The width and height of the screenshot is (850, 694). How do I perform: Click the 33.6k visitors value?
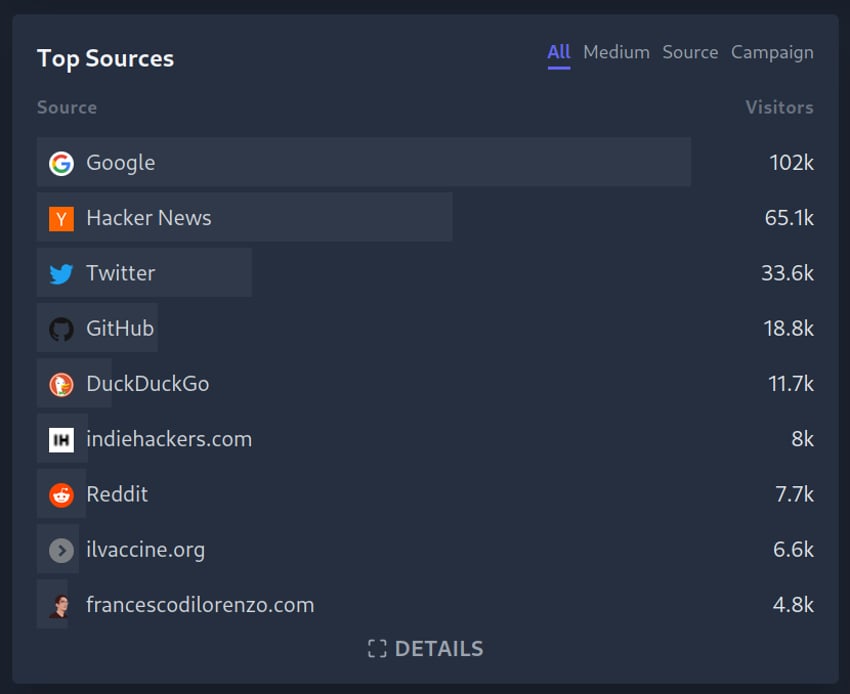pyautogui.click(x=788, y=273)
